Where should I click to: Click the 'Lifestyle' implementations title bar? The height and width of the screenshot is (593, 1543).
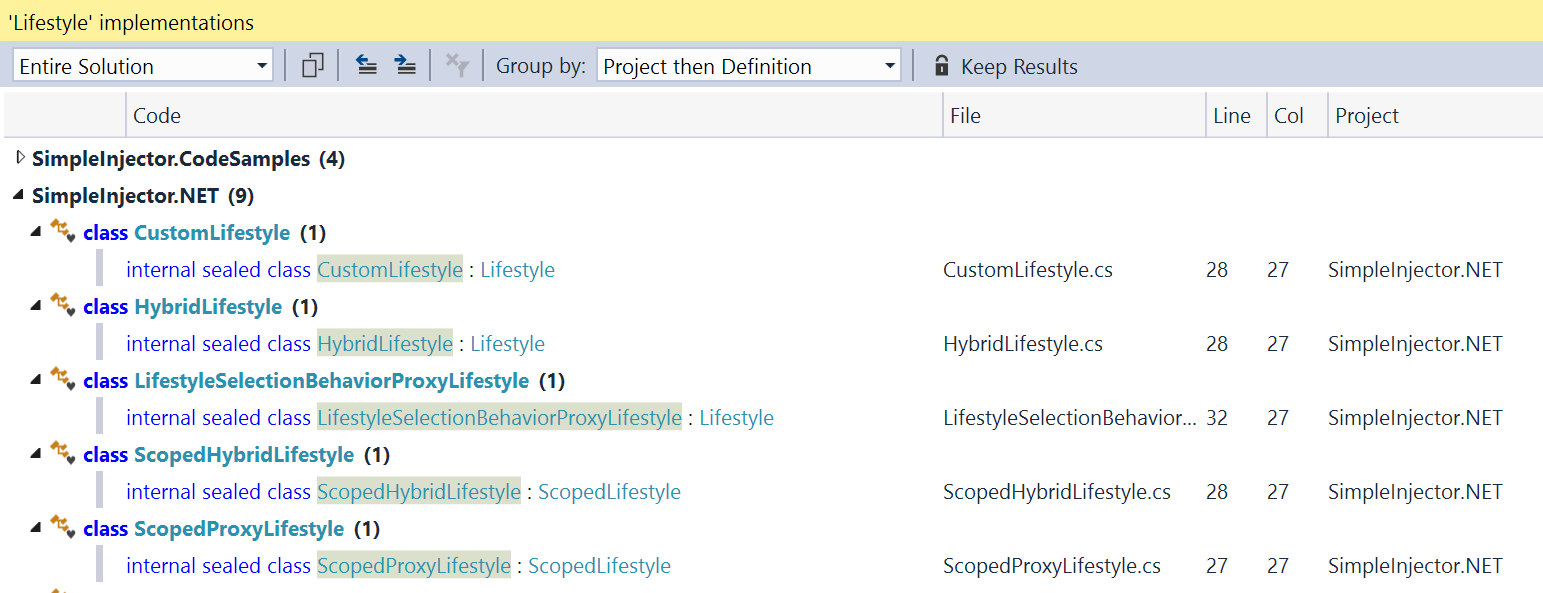(771, 21)
